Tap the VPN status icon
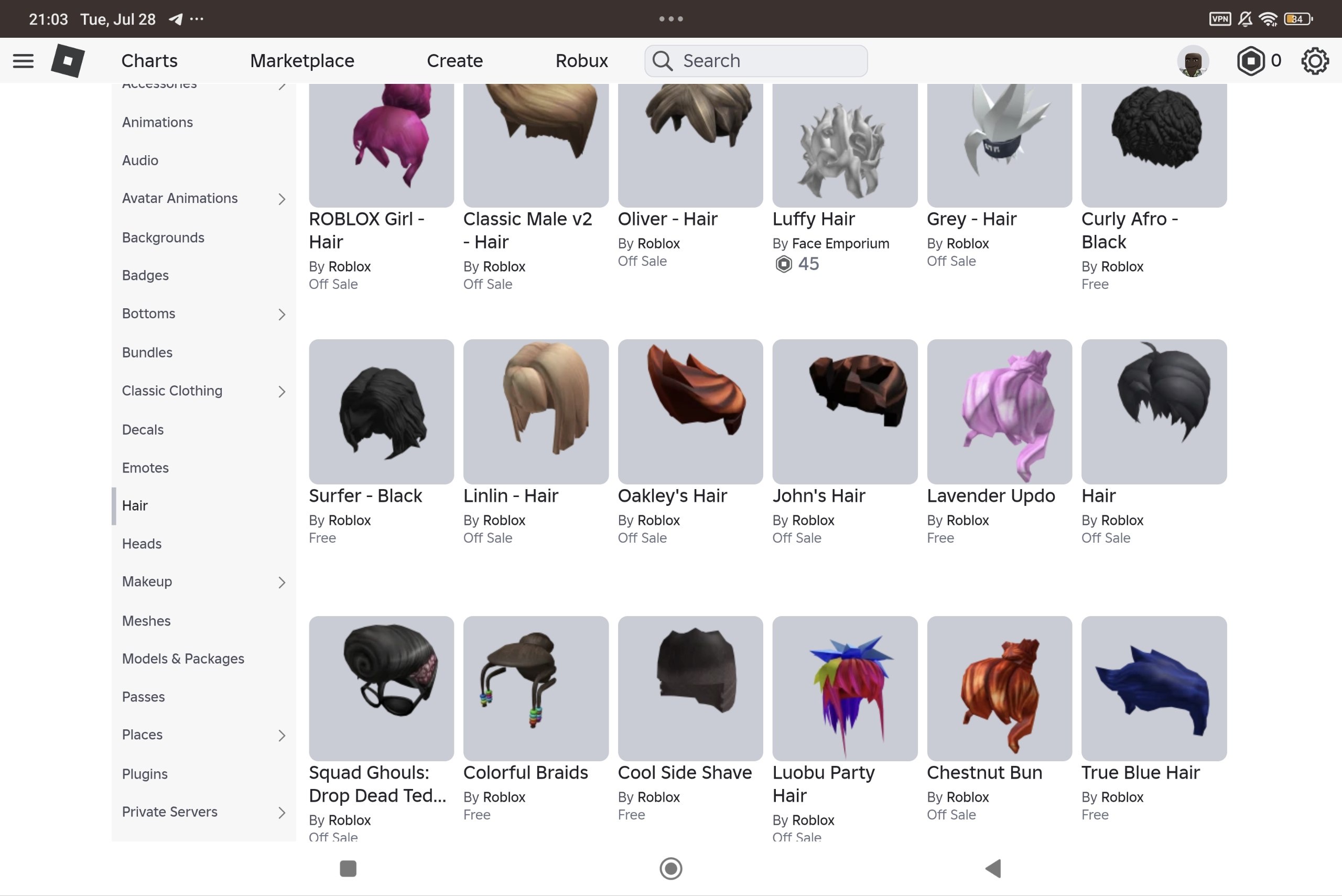The width and height of the screenshot is (1342, 896). click(x=1220, y=19)
